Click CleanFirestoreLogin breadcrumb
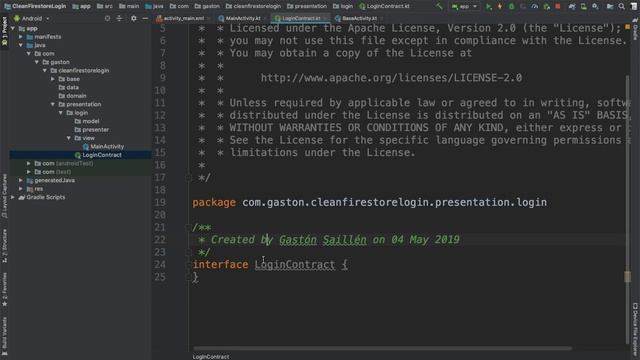The height and width of the screenshot is (360, 640). click(36, 6)
